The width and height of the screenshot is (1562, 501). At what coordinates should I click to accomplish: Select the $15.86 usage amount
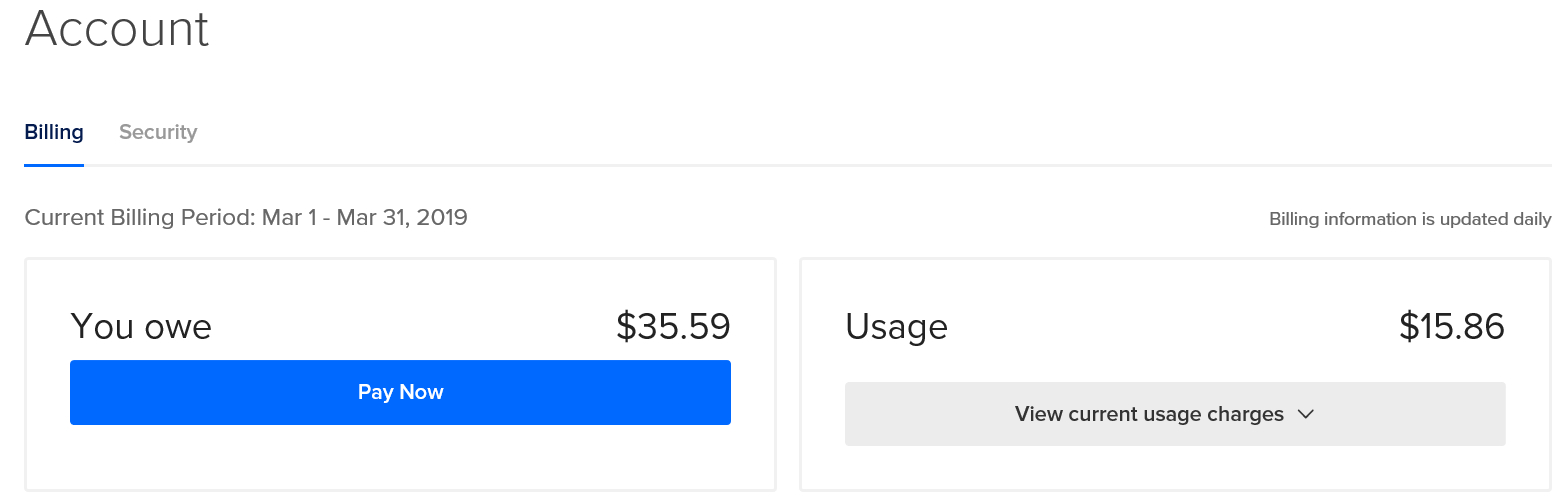(x=1451, y=327)
